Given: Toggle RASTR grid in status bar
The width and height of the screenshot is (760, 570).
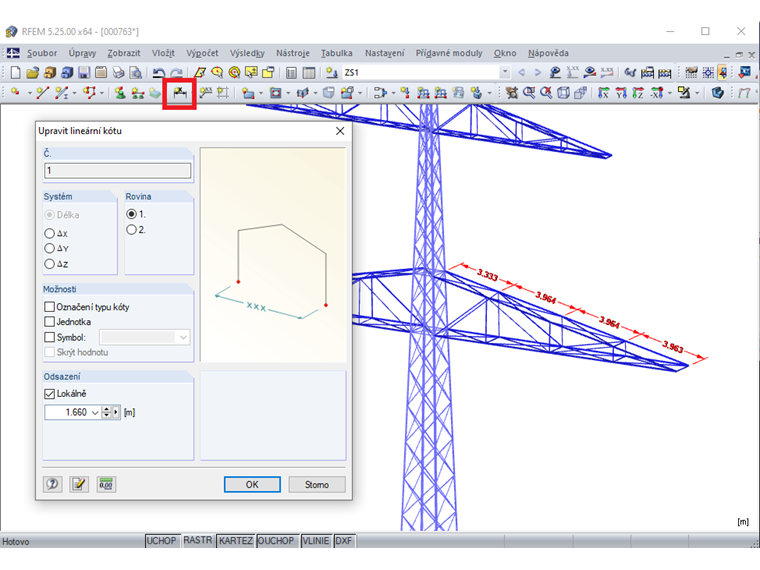Looking at the screenshot, I should 198,540.
